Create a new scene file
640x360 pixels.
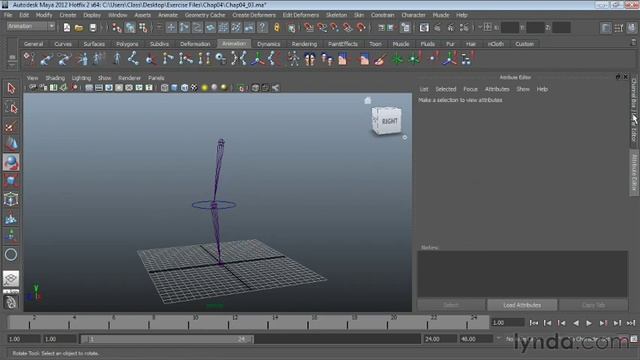pyautogui.click(x=67, y=27)
